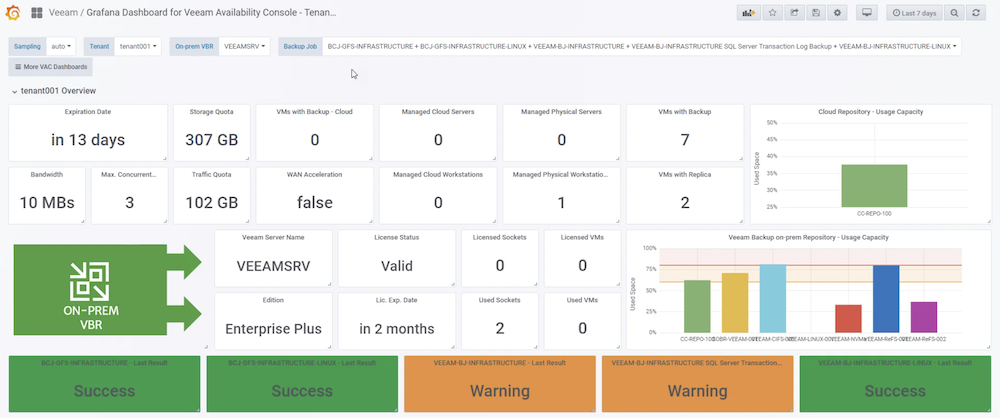1000x418 pixels.
Task: Save the dashboard
Action: (x=816, y=13)
